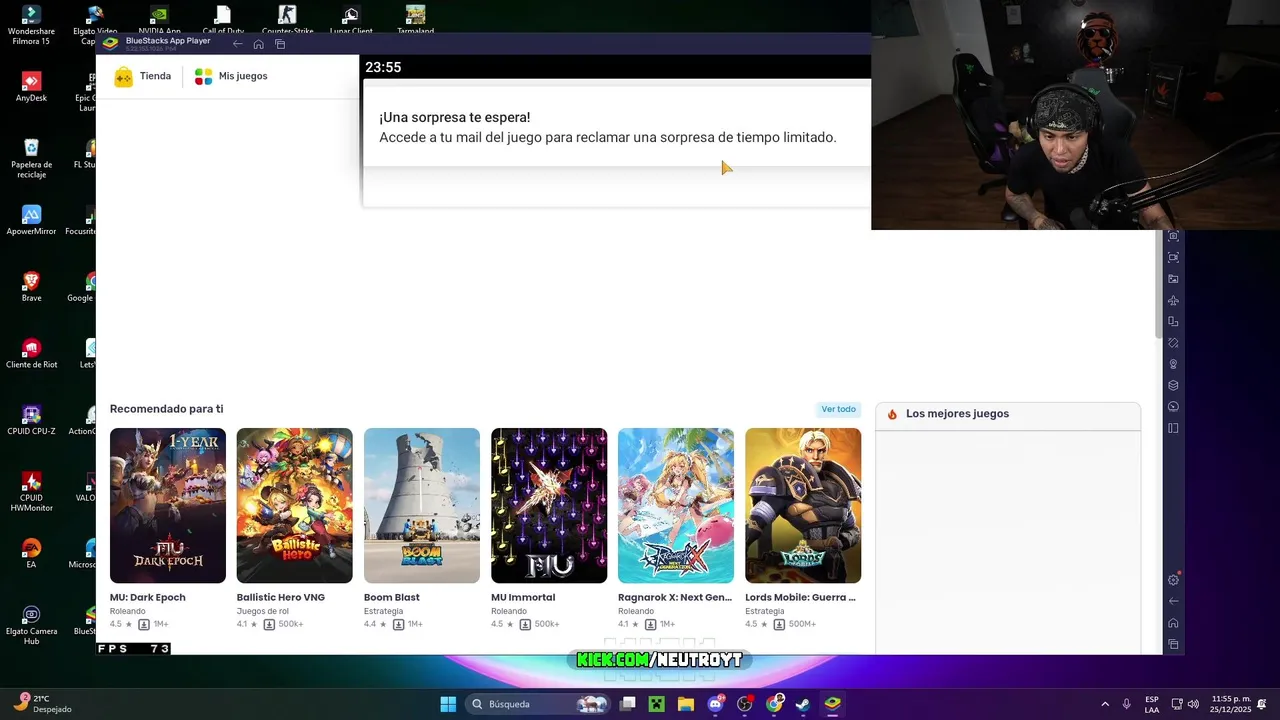Open multi-instance manager layers icon
1280x720 pixels.
point(1173,385)
